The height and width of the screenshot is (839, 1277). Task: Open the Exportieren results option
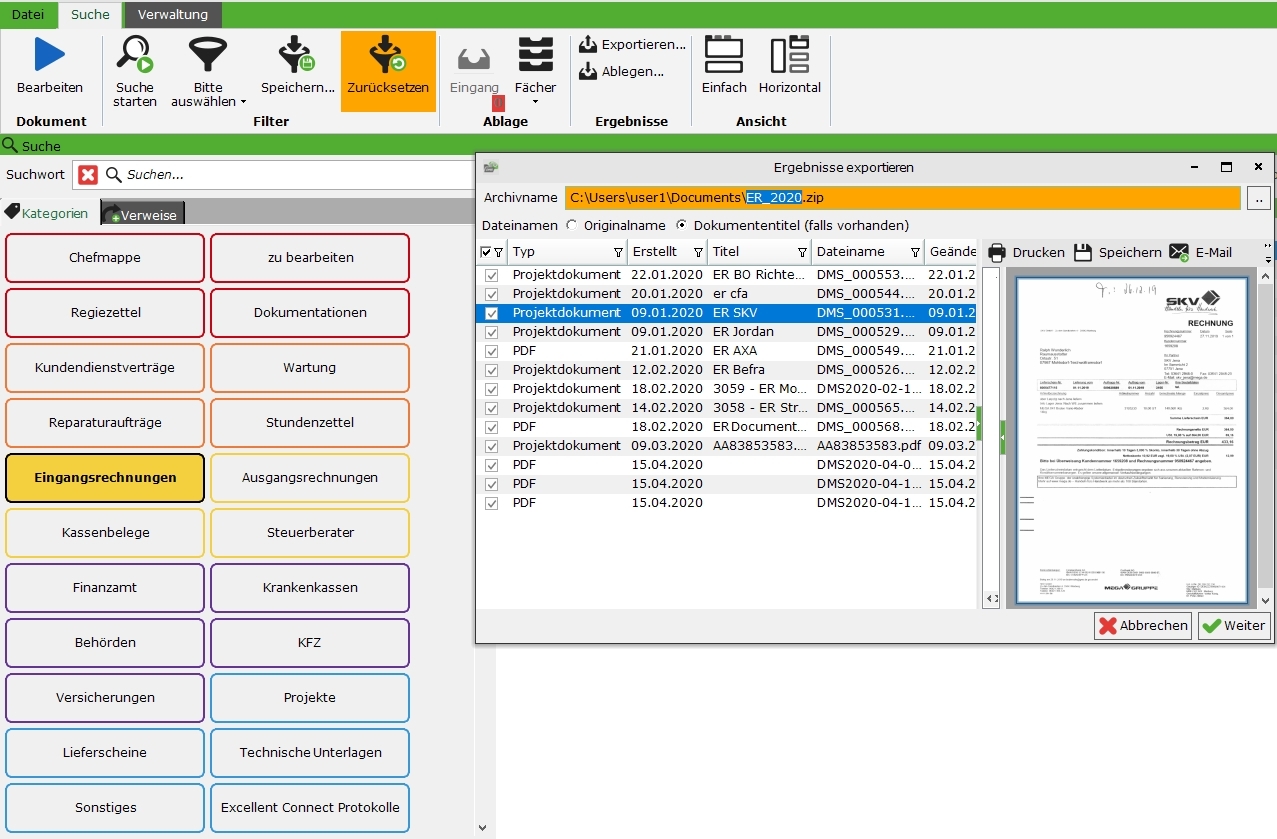[x=633, y=45]
